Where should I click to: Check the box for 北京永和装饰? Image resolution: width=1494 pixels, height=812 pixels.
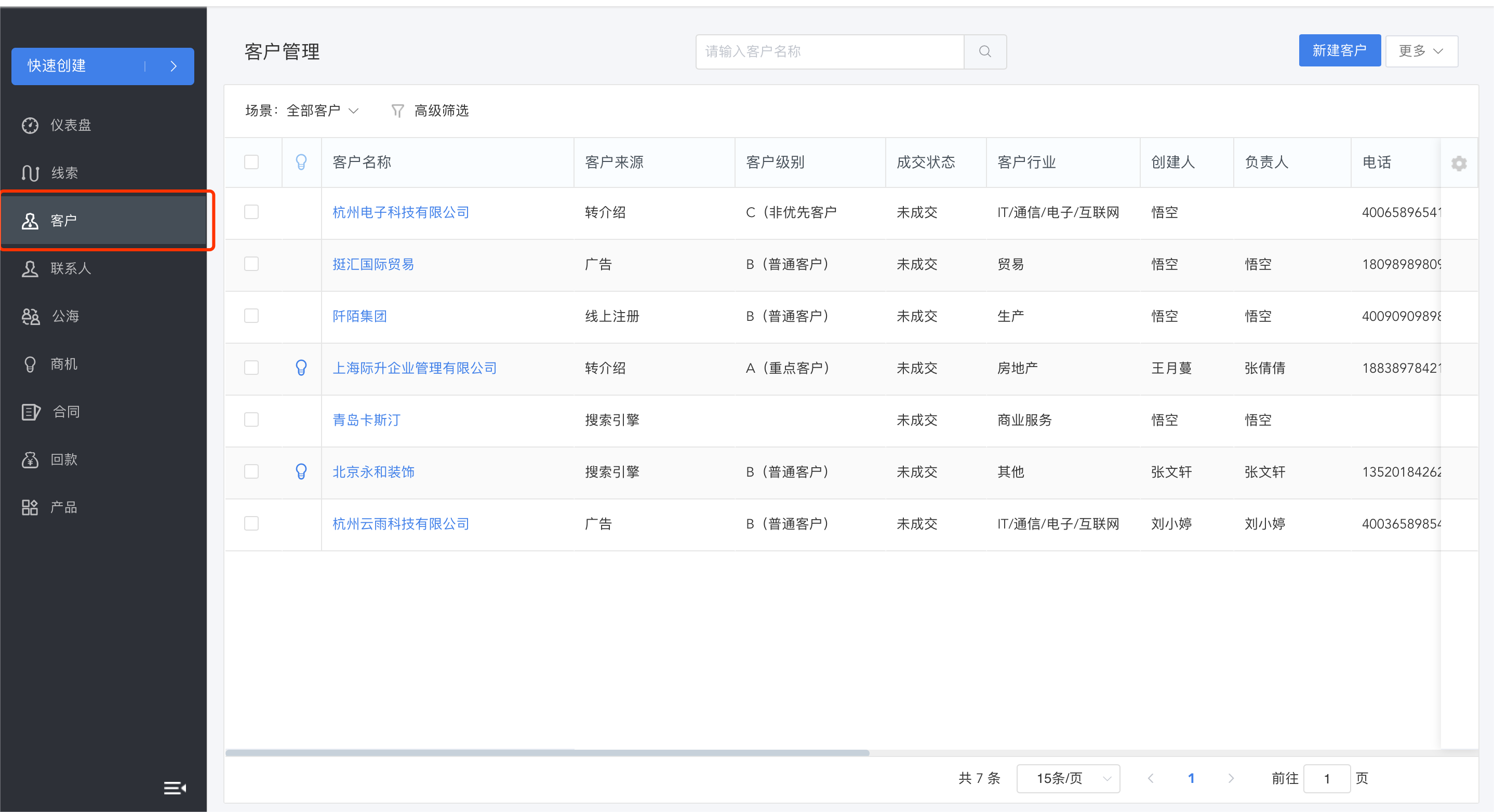point(251,472)
